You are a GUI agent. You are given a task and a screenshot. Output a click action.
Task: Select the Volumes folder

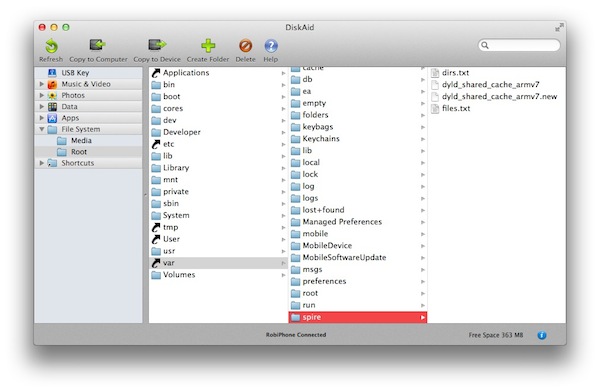(x=218, y=275)
